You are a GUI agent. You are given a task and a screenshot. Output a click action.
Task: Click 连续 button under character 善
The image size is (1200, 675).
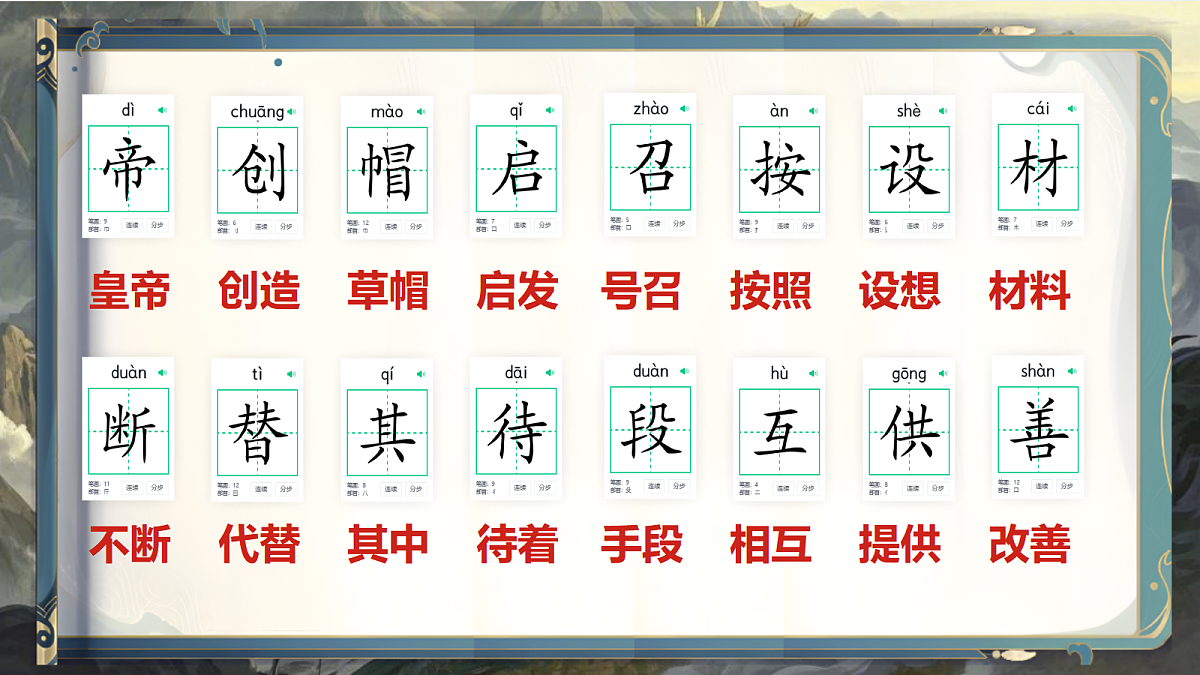click(x=1042, y=486)
